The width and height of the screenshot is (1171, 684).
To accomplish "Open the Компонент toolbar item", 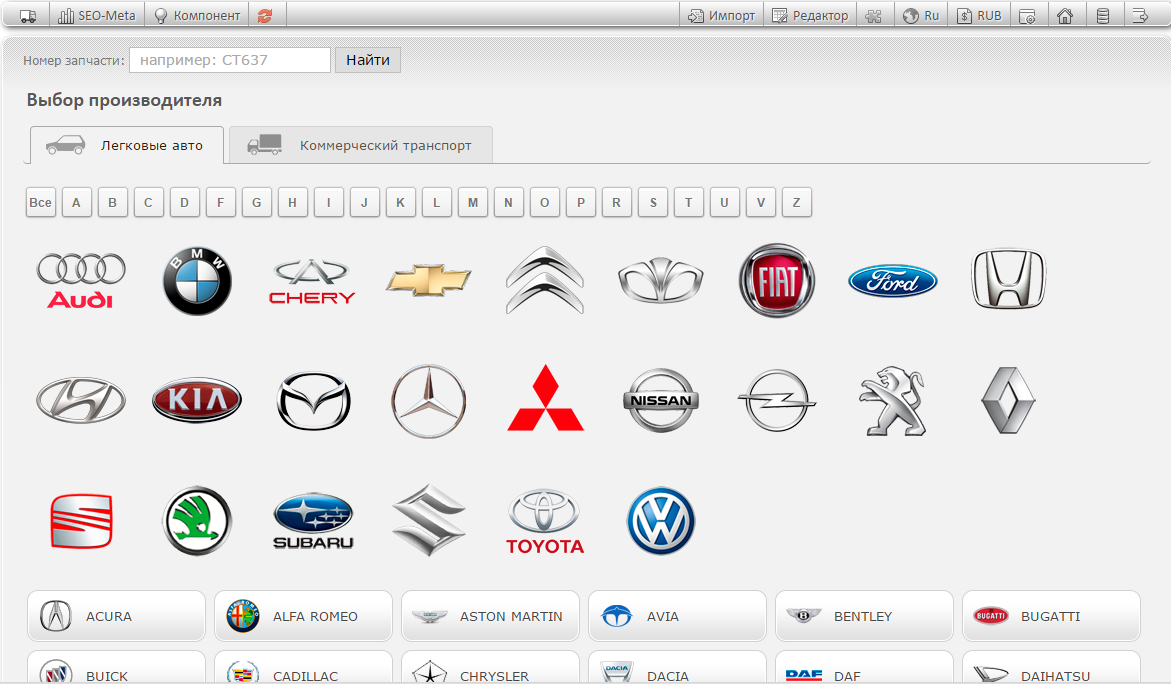I will (197, 15).
